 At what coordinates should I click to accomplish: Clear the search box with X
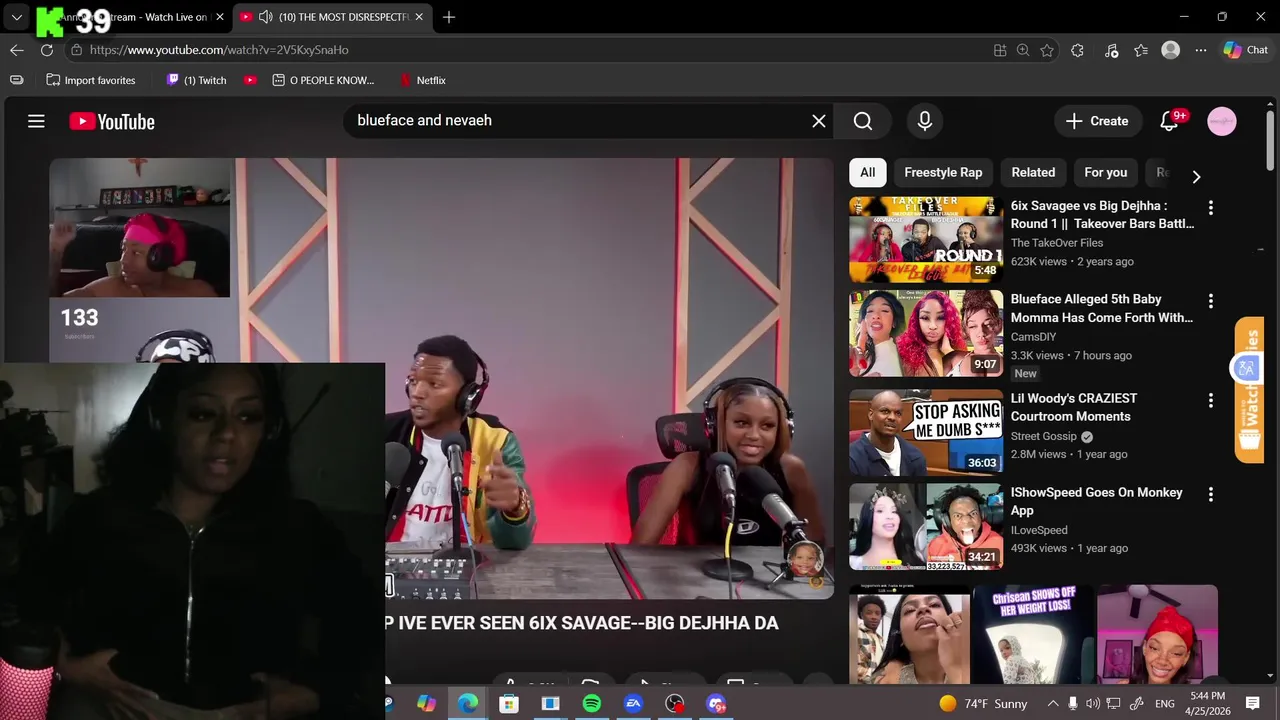(819, 121)
